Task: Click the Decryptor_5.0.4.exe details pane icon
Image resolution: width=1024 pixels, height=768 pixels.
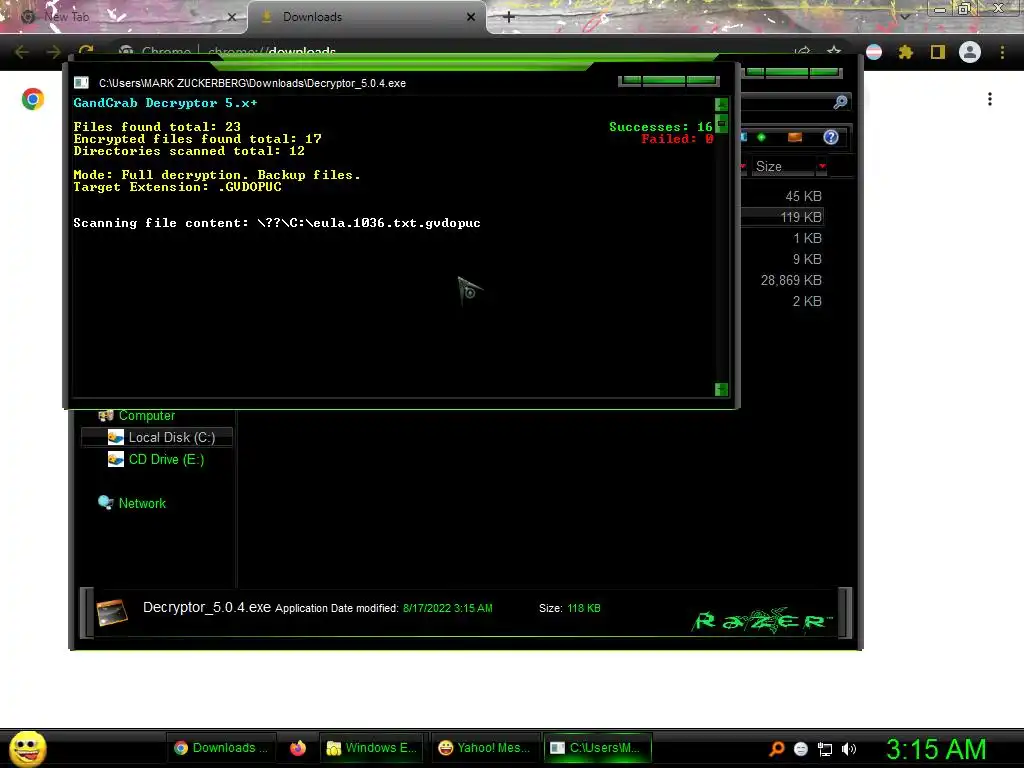Action: 112,612
